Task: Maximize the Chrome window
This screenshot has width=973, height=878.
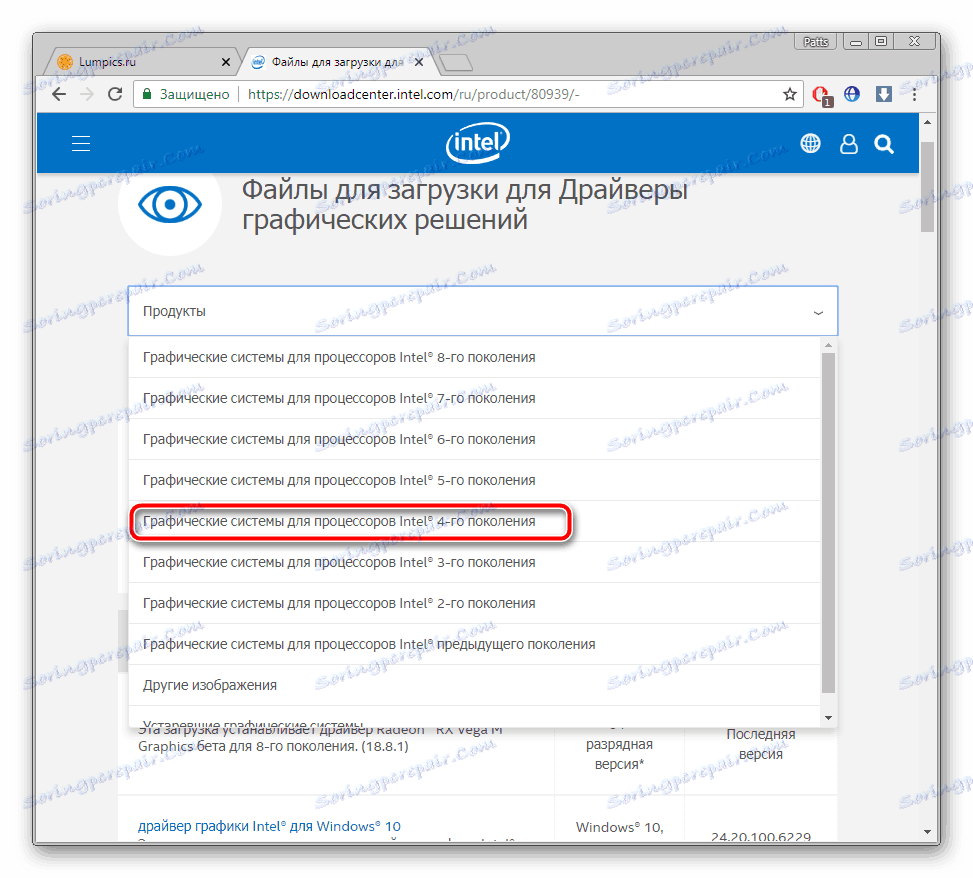Action: tap(881, 42)
